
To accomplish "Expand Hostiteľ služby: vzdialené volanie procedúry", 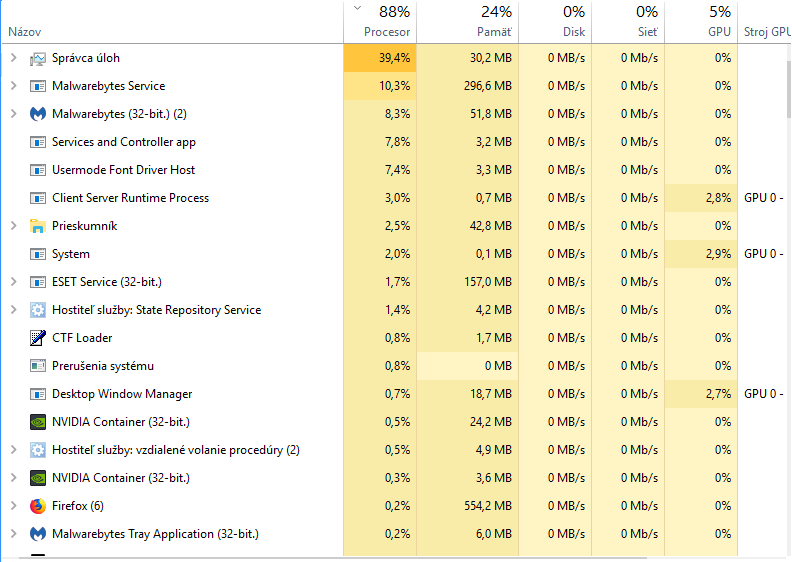I will (14, 449).
